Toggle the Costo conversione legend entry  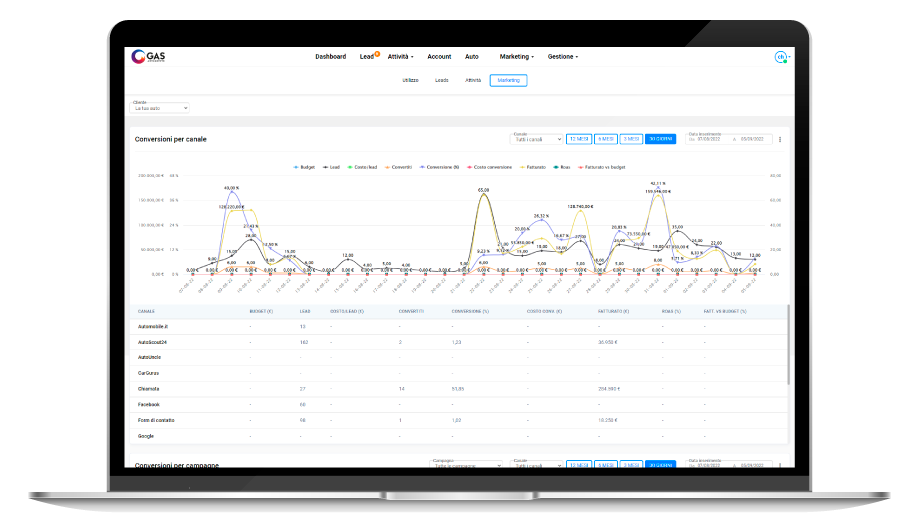[489, 167]
